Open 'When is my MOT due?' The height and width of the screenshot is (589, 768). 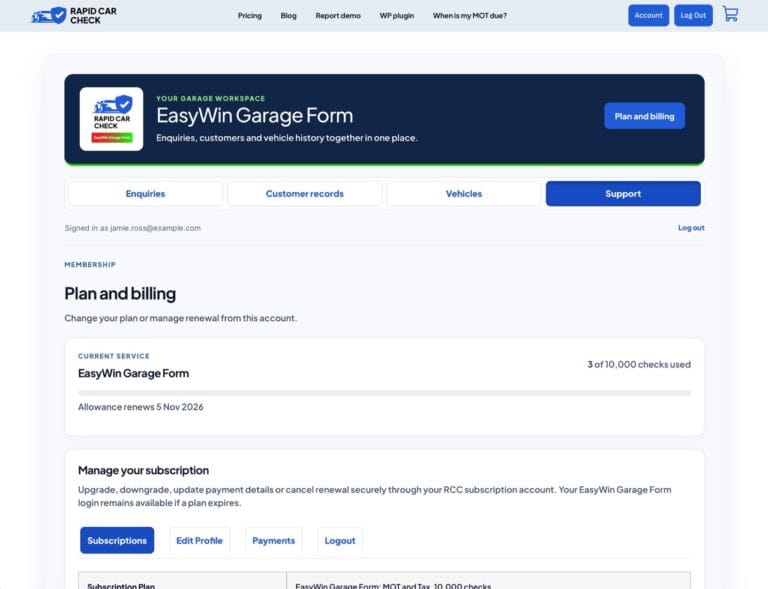tap(470, 16)
